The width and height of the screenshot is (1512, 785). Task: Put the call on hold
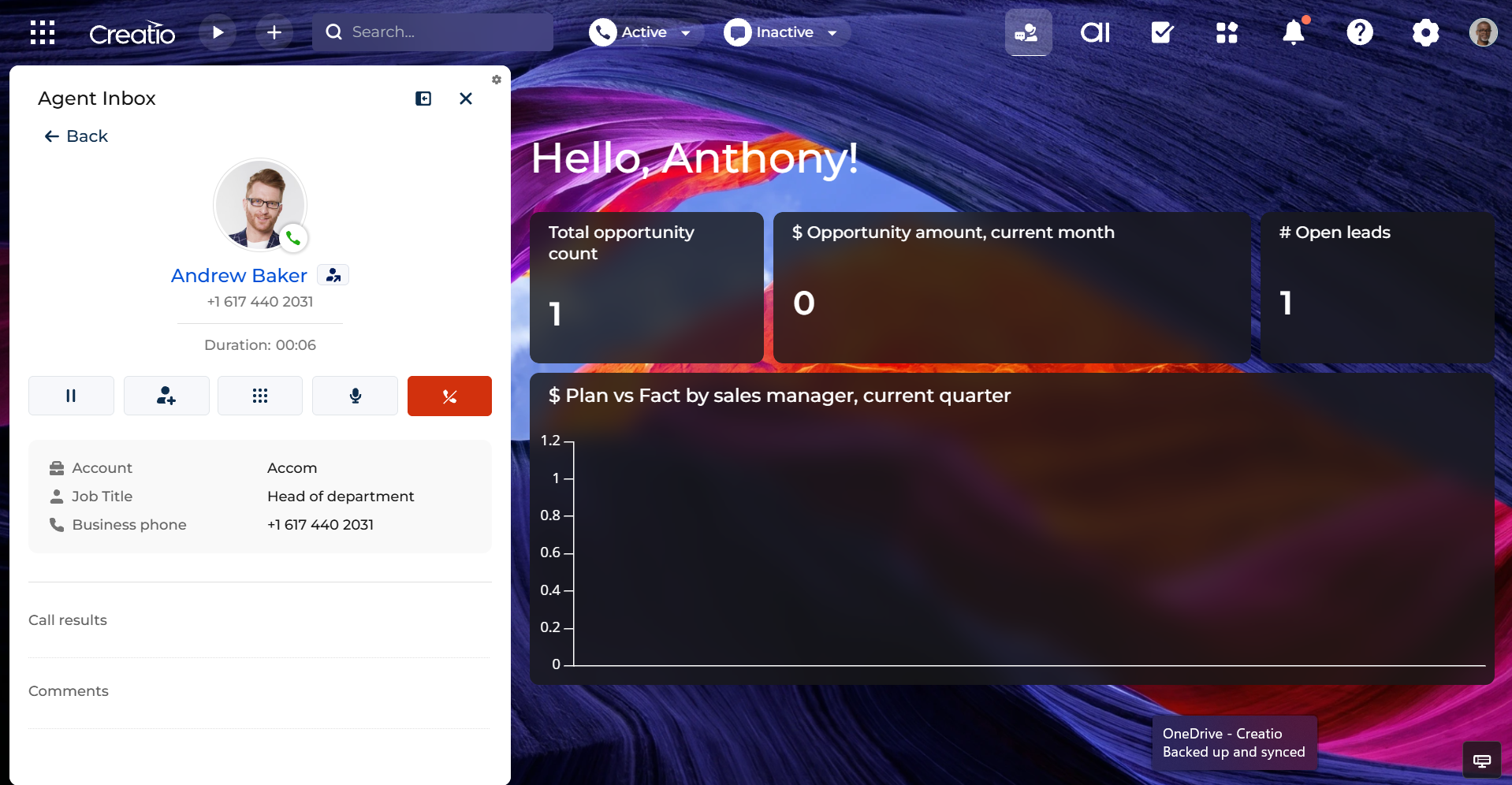[x=71, y=396]
